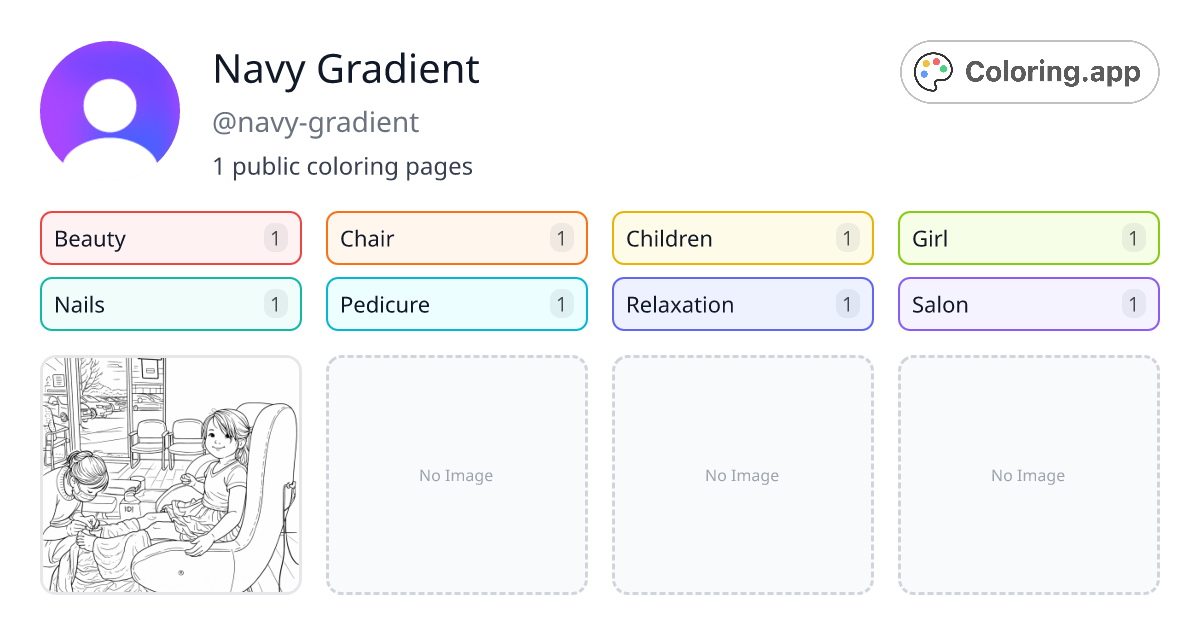Click the Coloring.app logo badge

(1029, 71)
